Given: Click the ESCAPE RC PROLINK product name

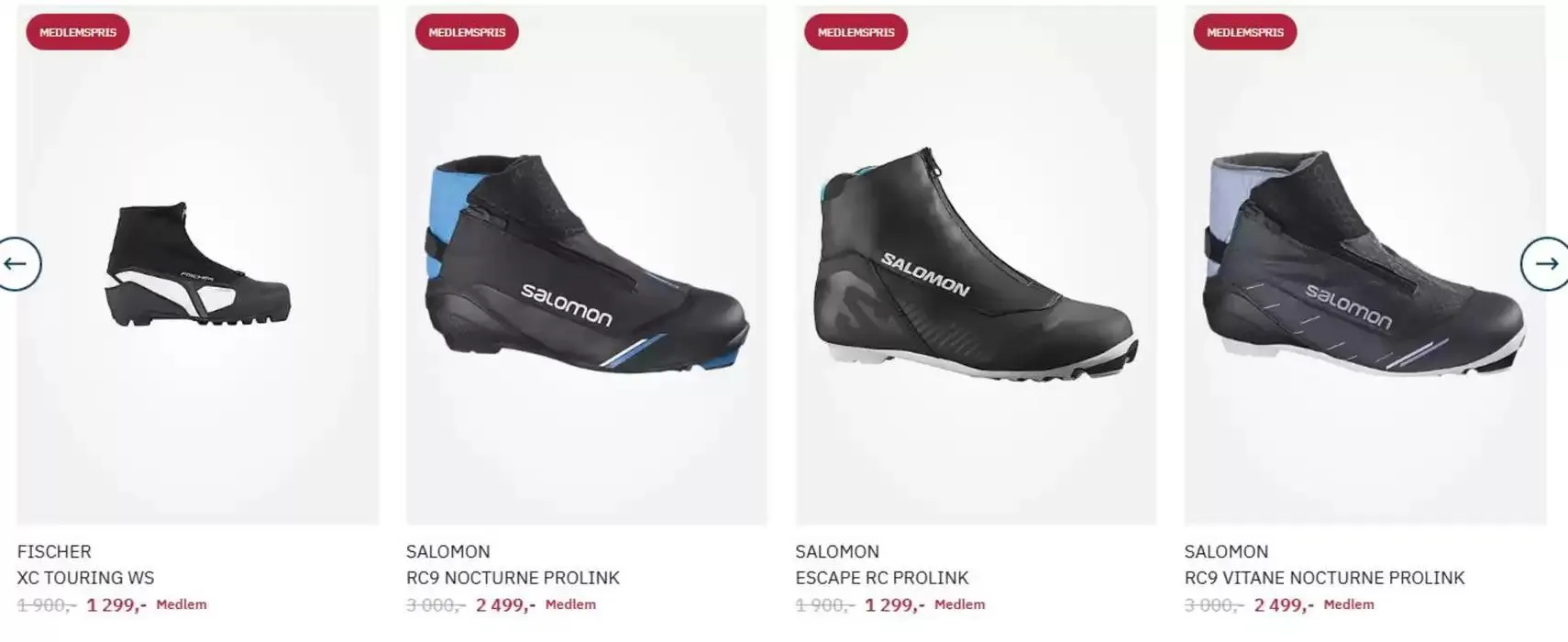Looking at the screenshot, I should pos(881,578).
